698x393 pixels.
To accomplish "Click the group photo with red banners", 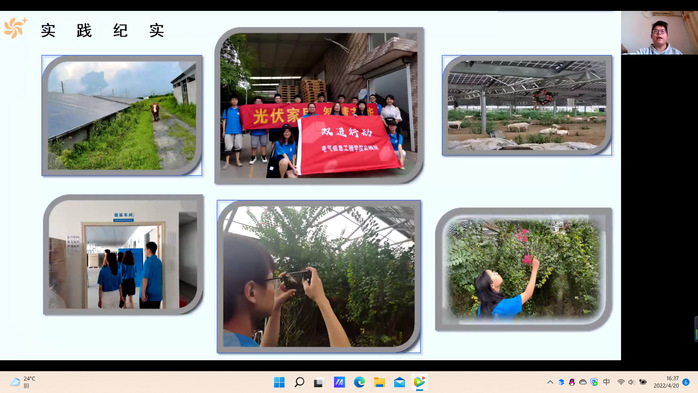I will (319, 105).
